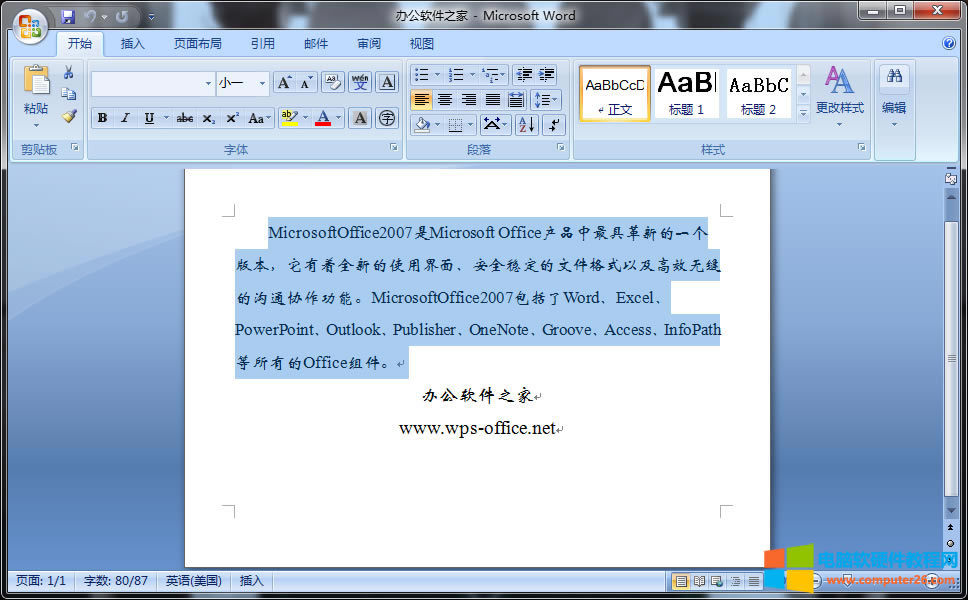Open the 引用 tab

coord(262,43)
